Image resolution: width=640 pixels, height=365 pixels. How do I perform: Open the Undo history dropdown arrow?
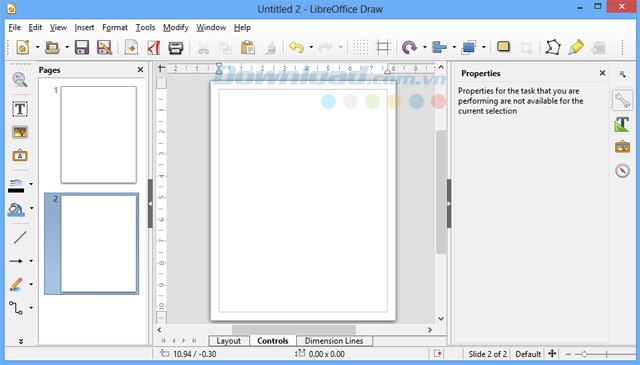coord(311,47)
